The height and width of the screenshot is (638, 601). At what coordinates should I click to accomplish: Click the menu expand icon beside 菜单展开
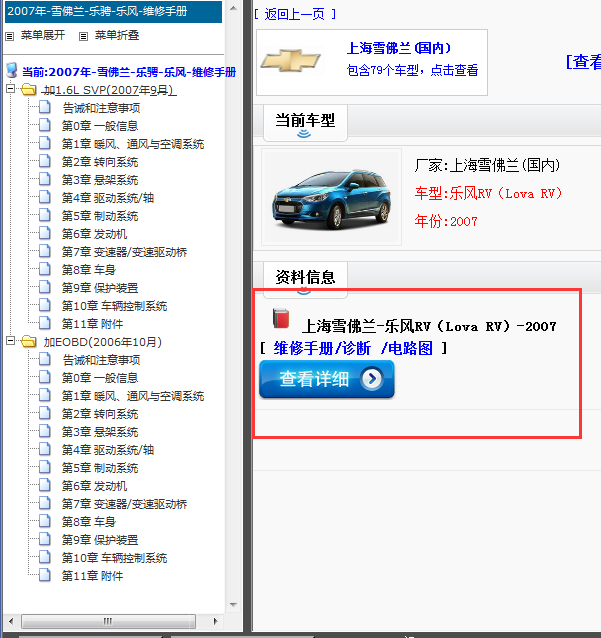pos(9,36)
